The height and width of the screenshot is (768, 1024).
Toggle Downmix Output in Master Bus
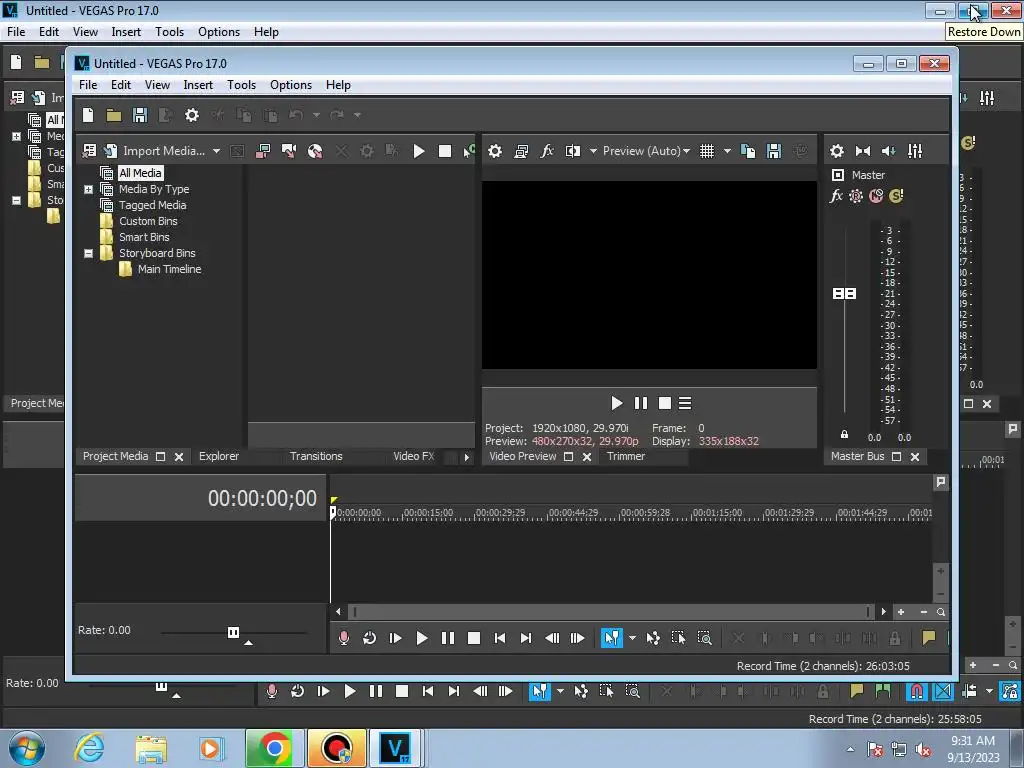pyautogui.click(x=863, y=151)
